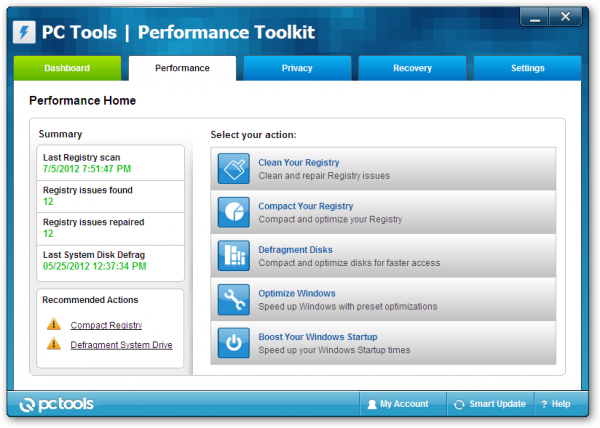Follow the Defragment System Drive link
This screenshot has width=600, height=428.
tap(121, 345)
